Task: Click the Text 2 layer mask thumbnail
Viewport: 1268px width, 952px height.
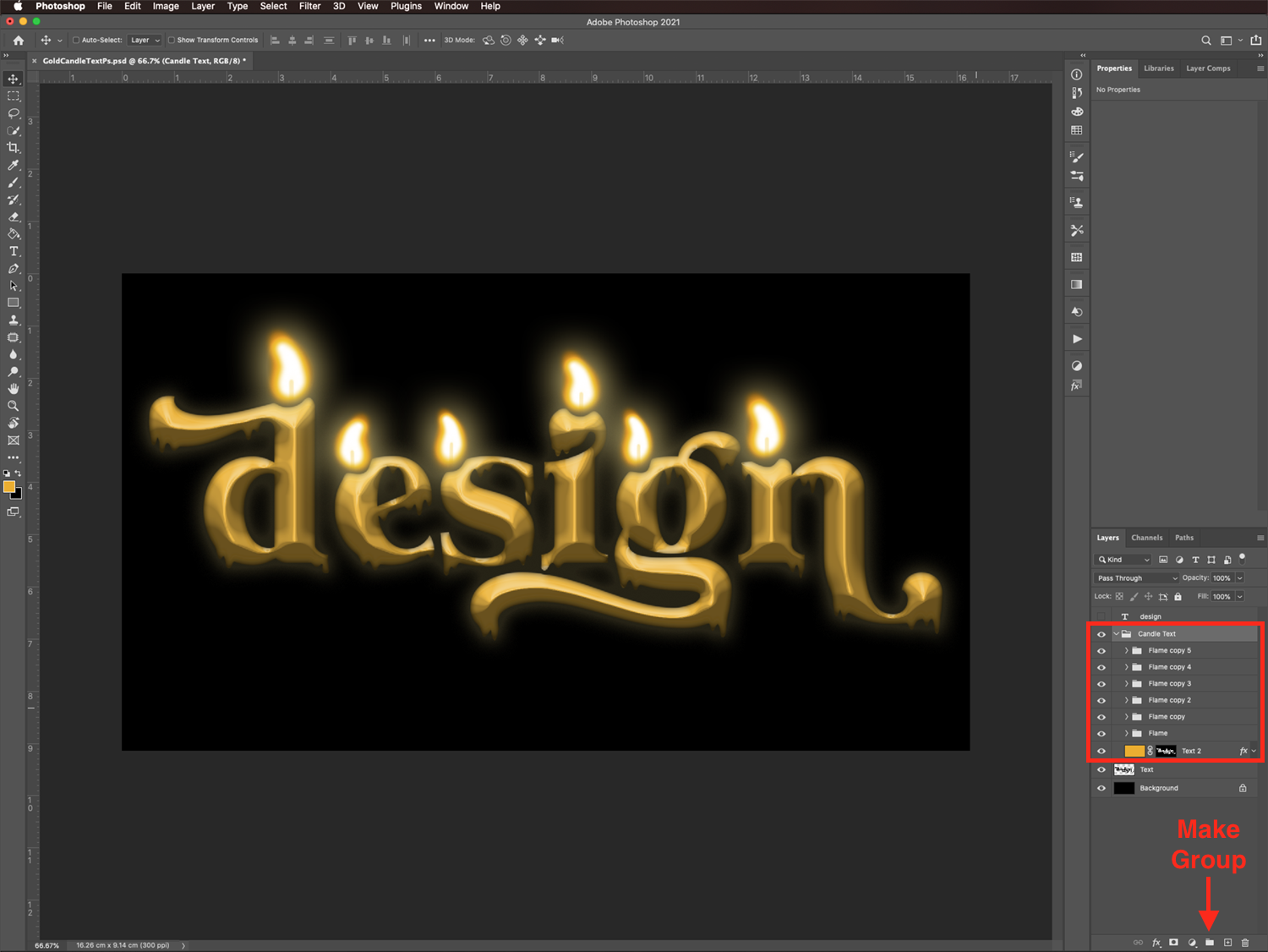Action: point(1166,751)
